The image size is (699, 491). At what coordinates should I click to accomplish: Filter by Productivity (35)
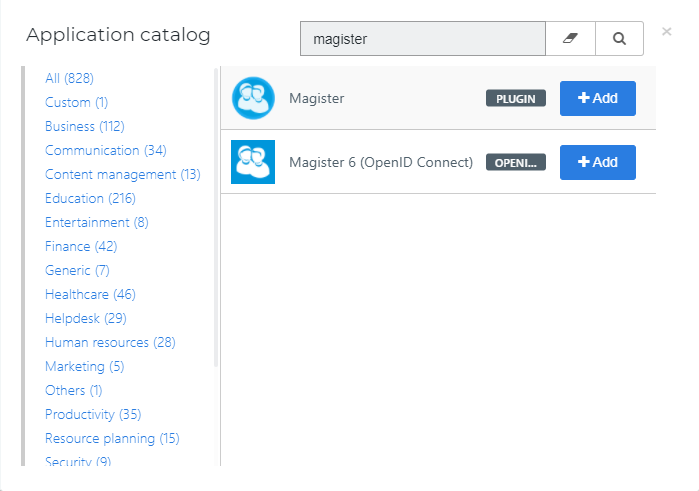coord(93,415)
